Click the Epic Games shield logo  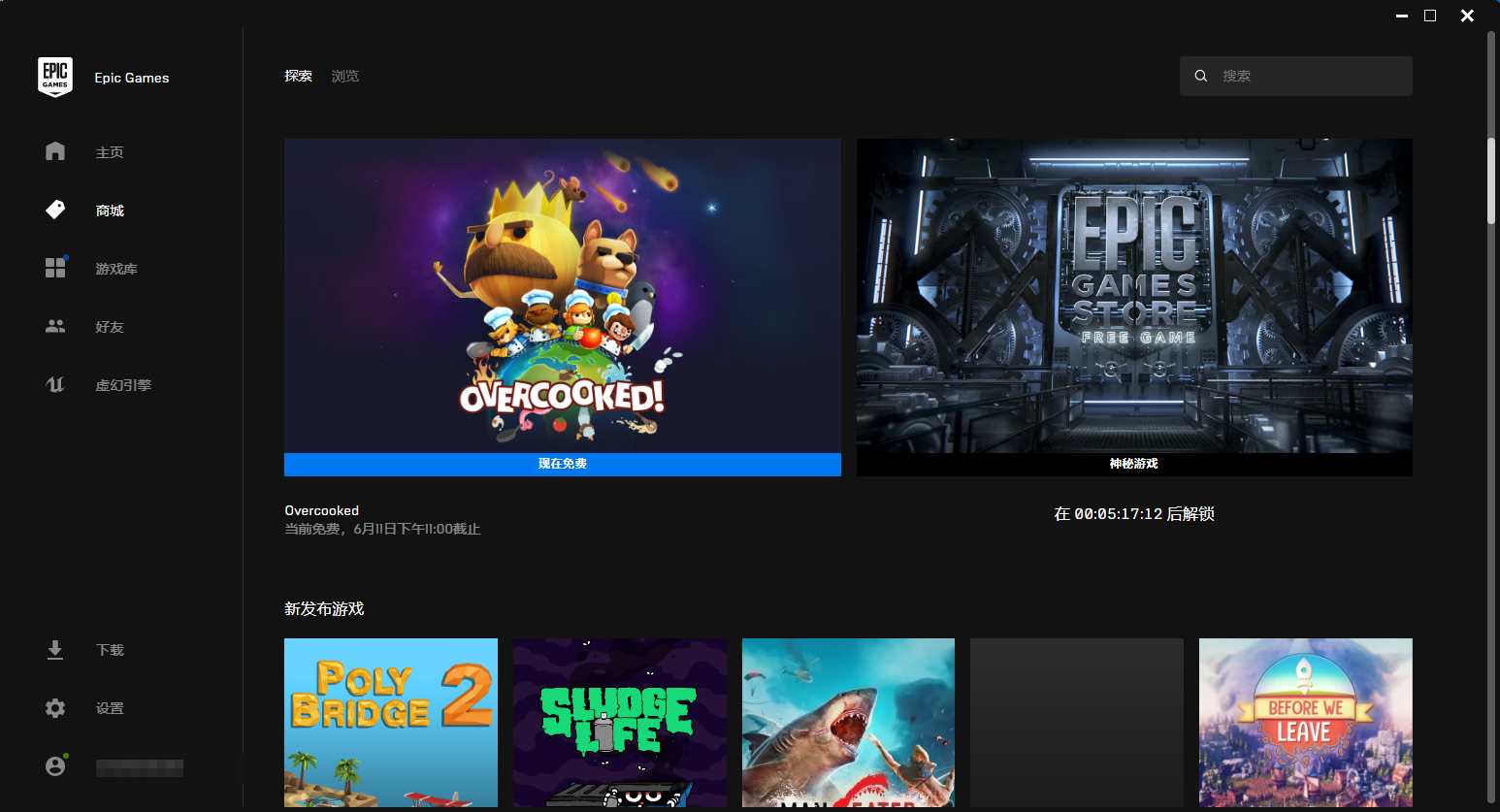tap(55, 77)
